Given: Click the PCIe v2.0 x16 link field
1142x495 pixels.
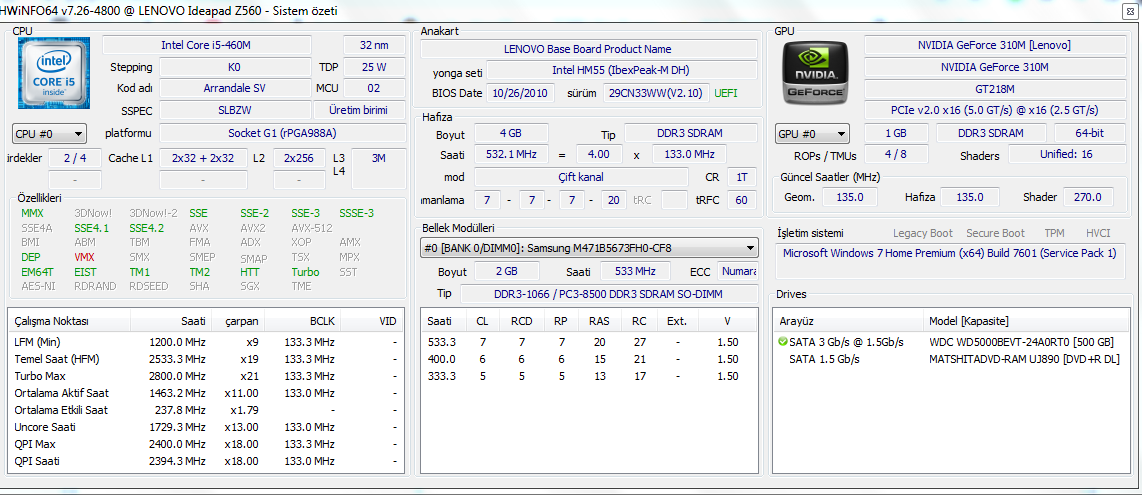Looking at the screenshot, I should coord(994,110).
